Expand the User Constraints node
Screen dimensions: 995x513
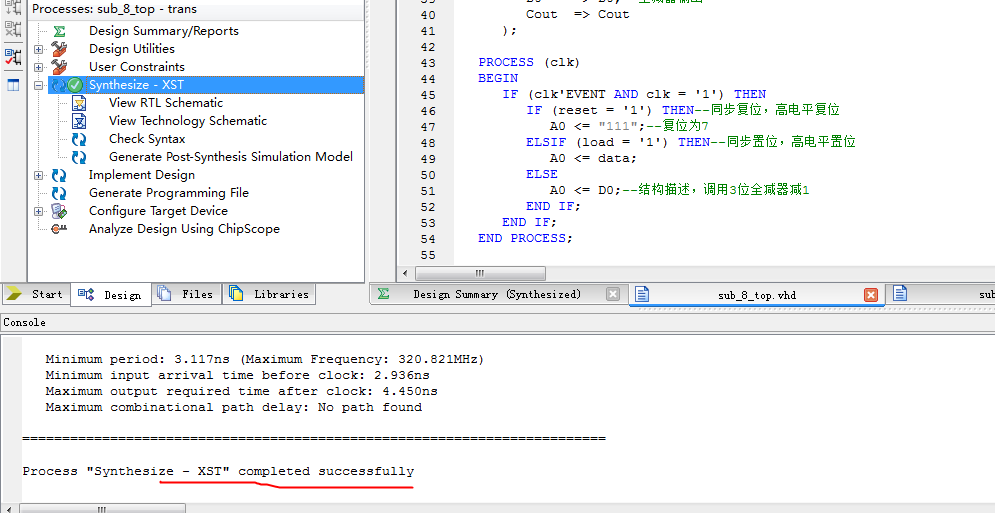coord(39,67)
